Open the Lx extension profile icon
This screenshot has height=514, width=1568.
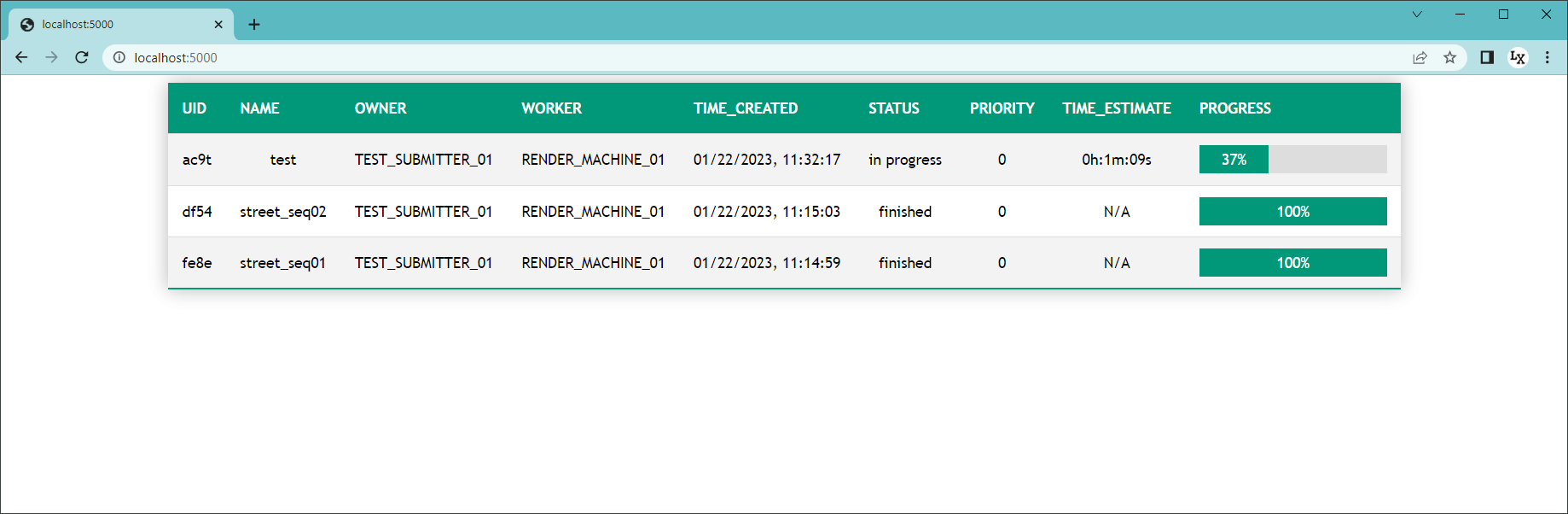pos(1518,57)
